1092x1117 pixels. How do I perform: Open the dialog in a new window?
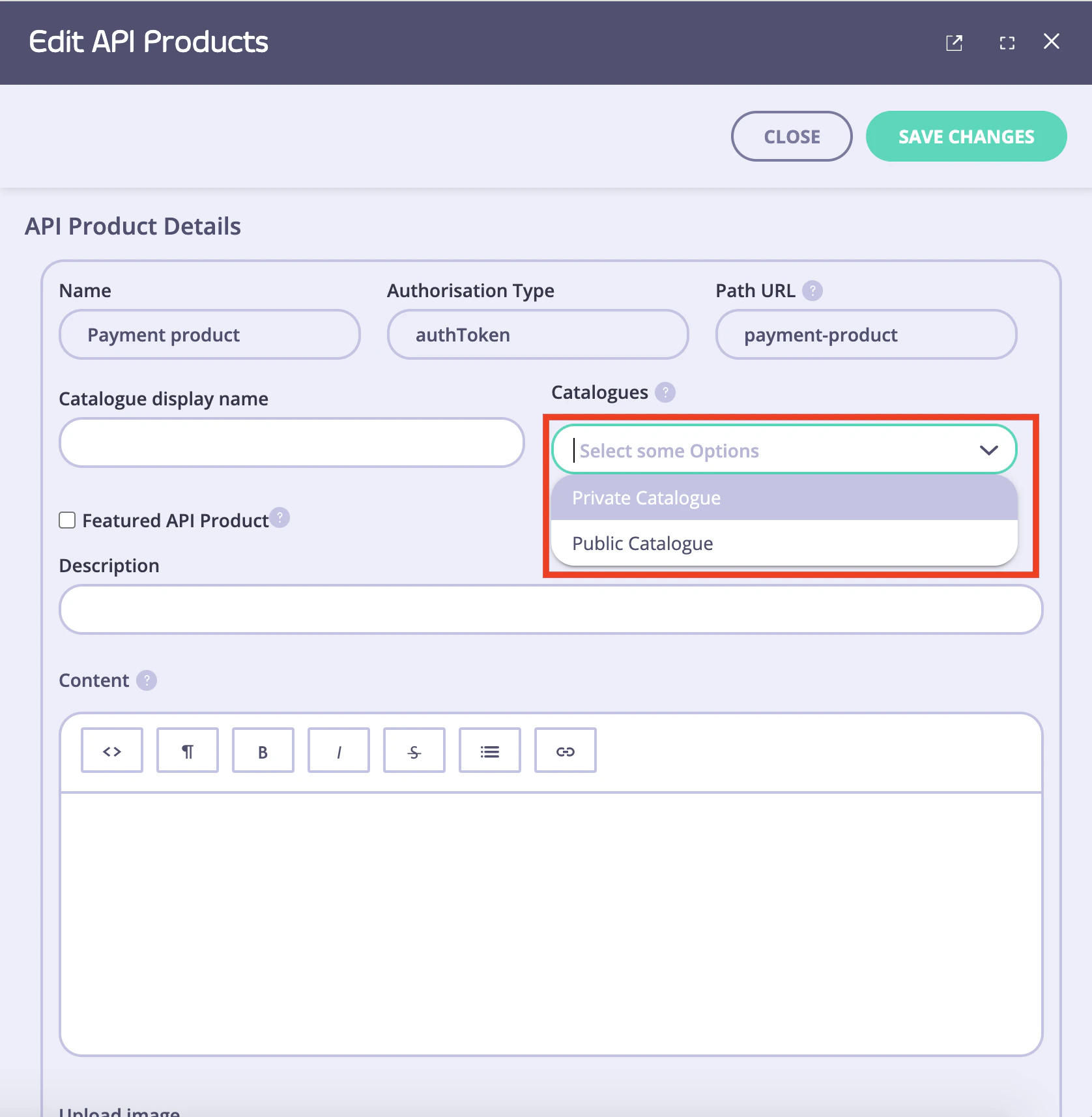954,42
